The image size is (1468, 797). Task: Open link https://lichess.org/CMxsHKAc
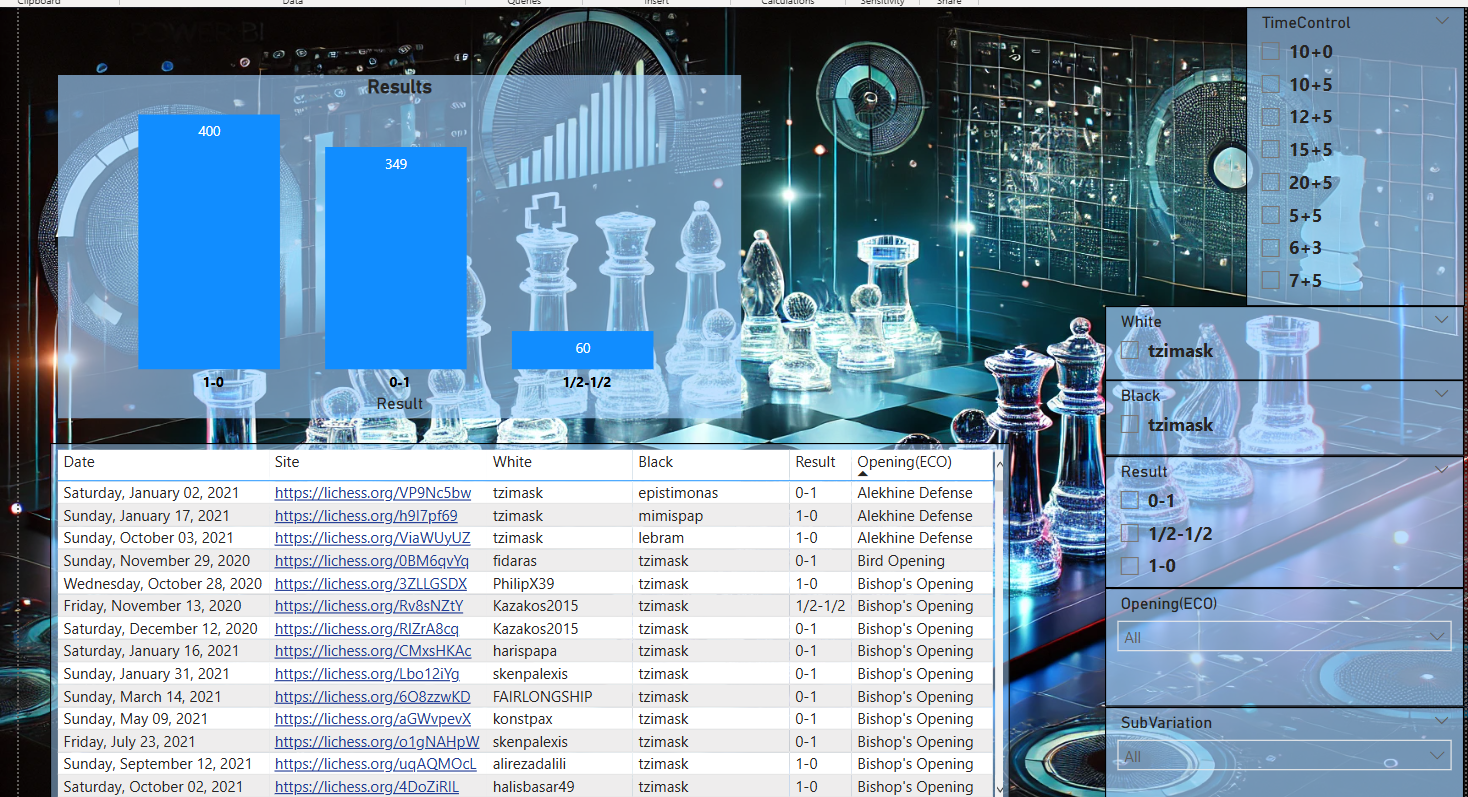coord(373,651)
